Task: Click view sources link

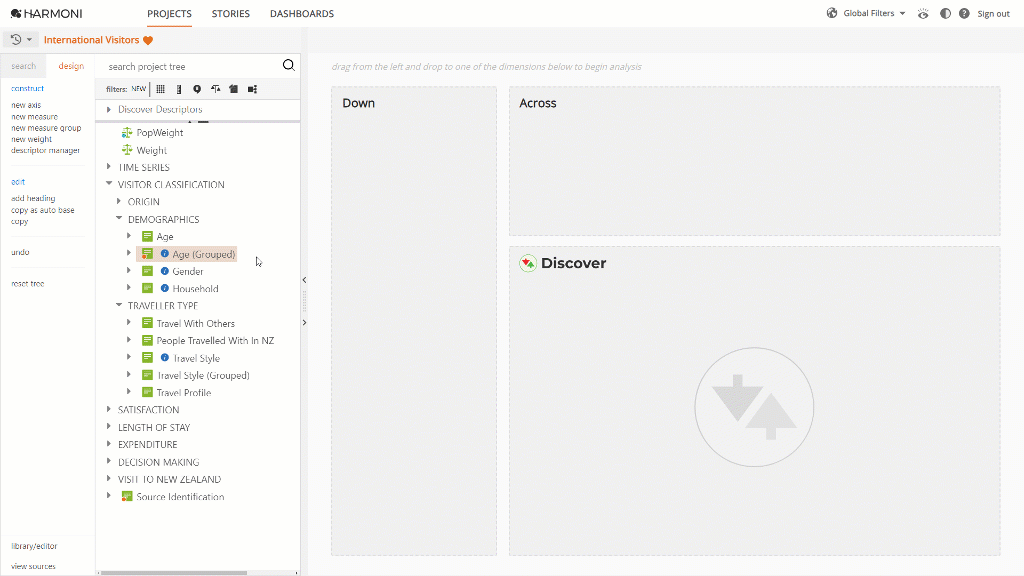Action: click(33, 566)
